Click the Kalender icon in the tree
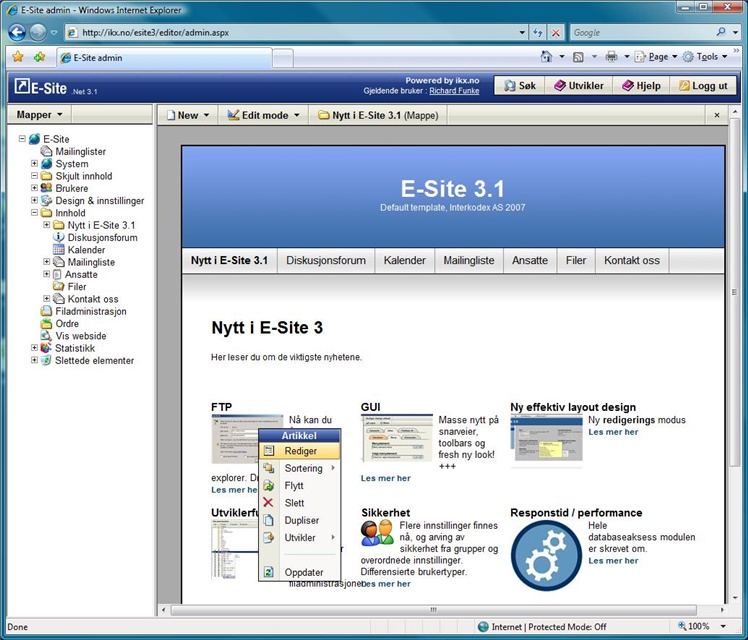Screen dimensions: 748x640 (x=58, y=249)
